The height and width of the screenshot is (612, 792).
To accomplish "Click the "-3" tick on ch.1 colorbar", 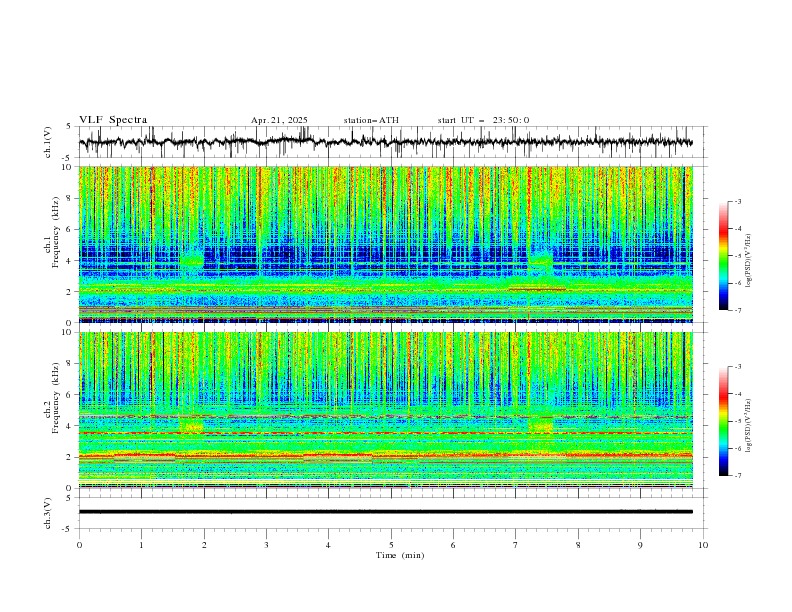I will click(x=737, y=201).
